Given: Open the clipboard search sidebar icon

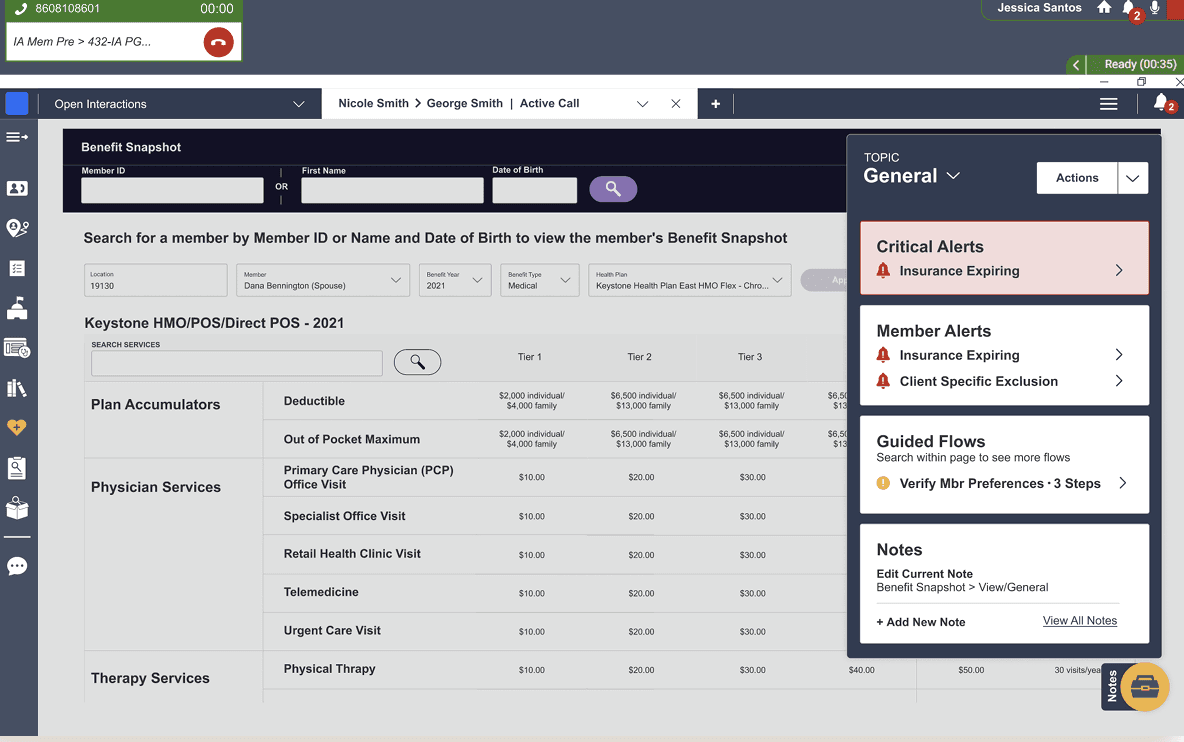Looking at the screenshot, I should tap(17, 468).
